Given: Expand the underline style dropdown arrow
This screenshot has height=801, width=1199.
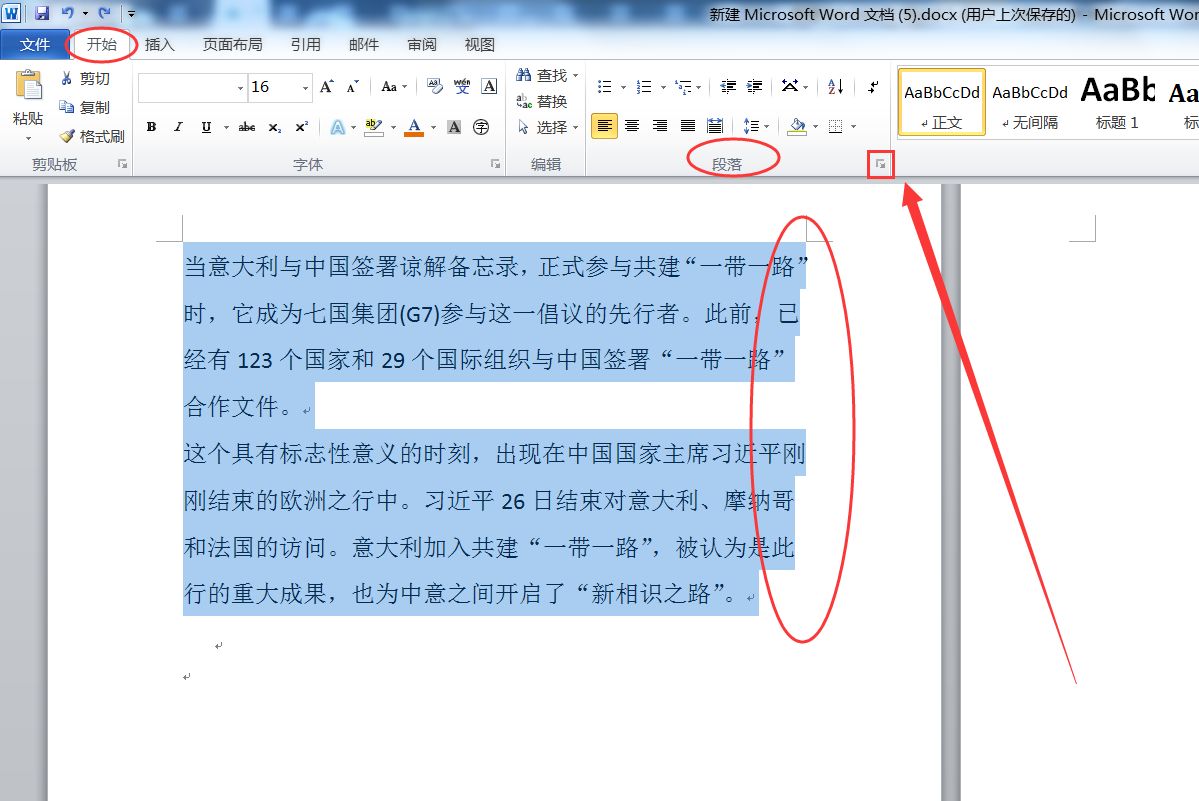Looking at the screenshot, I should tap(226, 127).
